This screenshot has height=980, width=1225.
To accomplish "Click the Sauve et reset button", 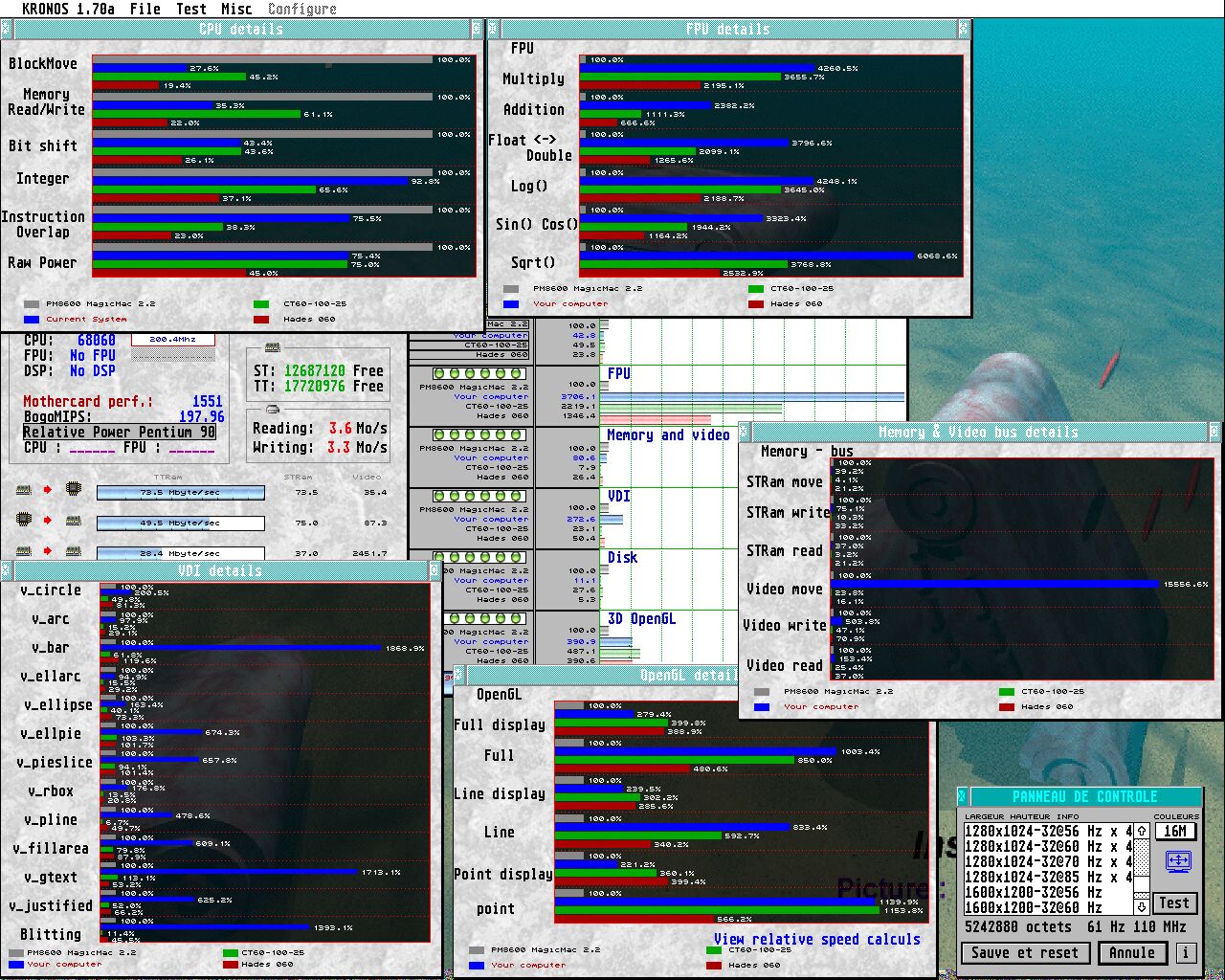I will coord(1024,952).
